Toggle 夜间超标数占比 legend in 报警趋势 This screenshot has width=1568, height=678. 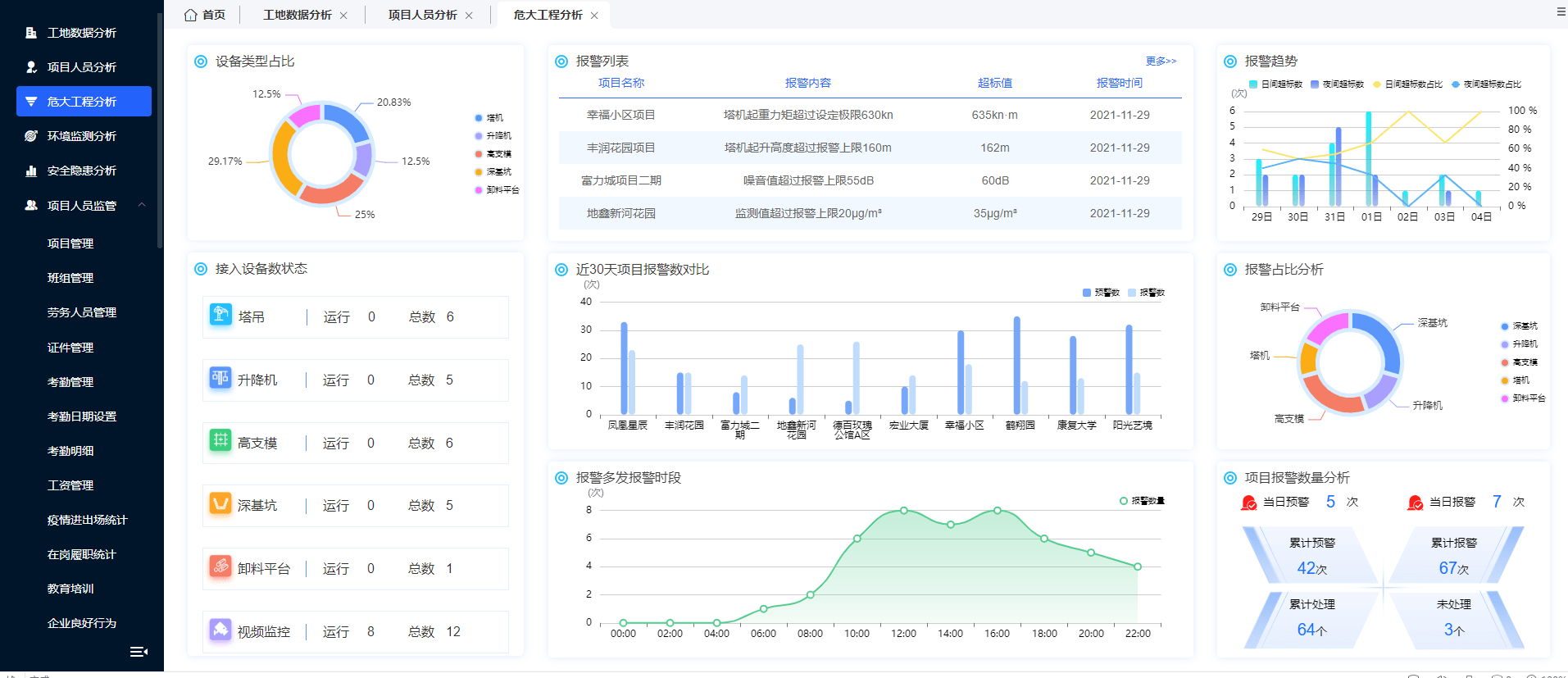point(1486,84)
